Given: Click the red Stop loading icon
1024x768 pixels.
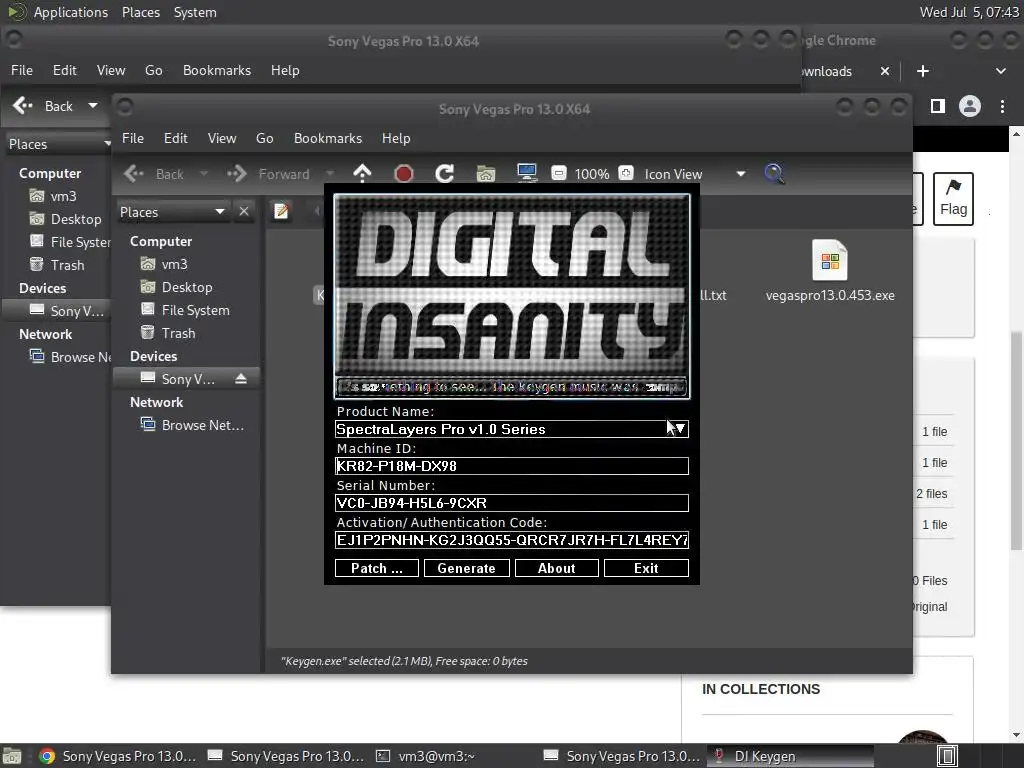Looking at the screenshot, I should 404,174.
